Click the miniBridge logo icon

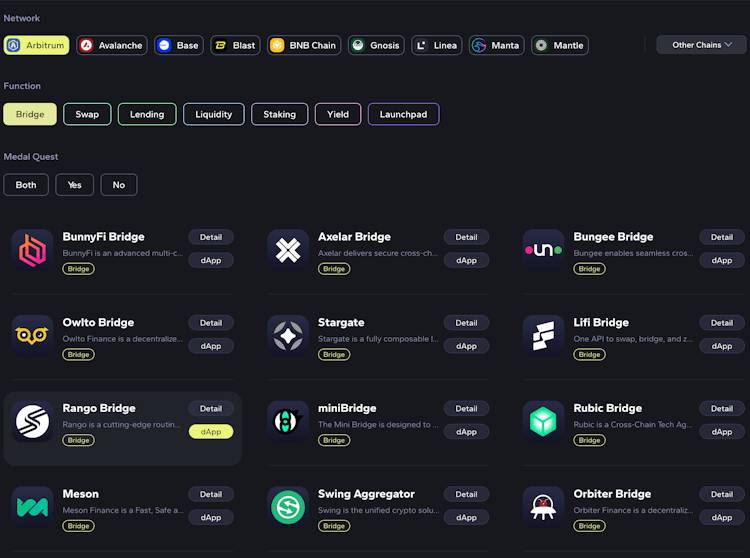[288, 421]
